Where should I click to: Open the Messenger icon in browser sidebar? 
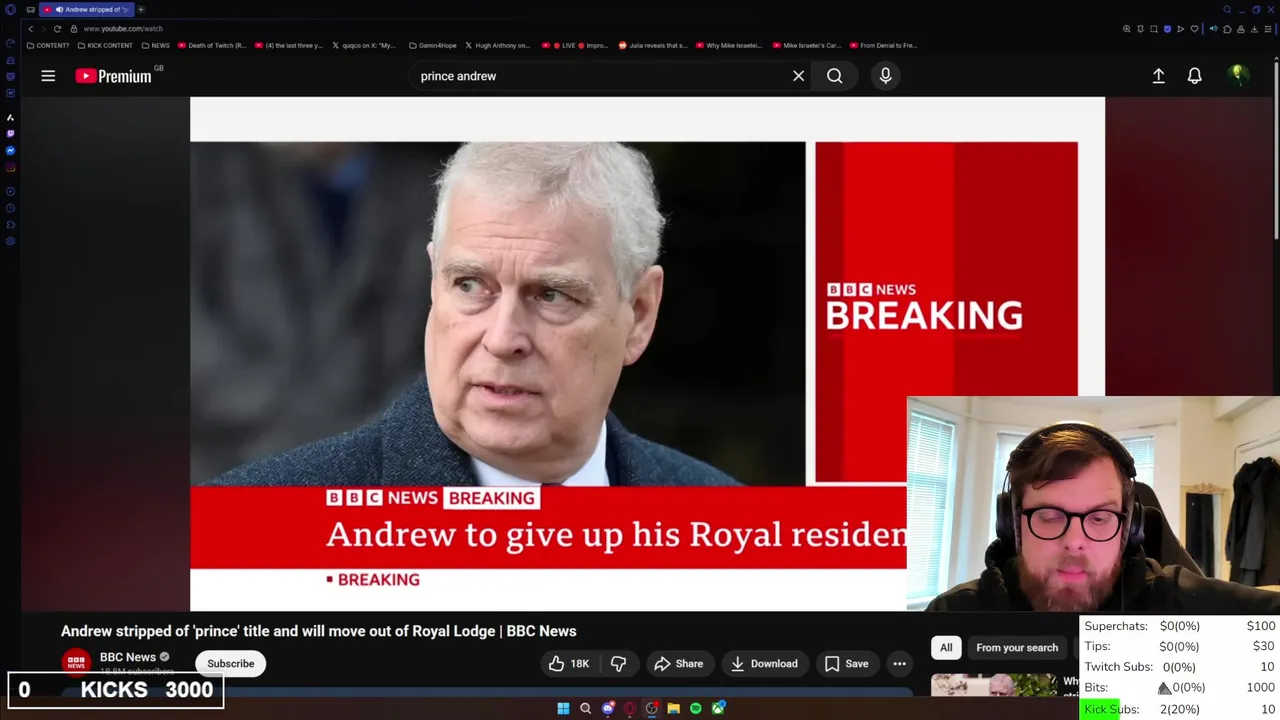pos(10,150)
